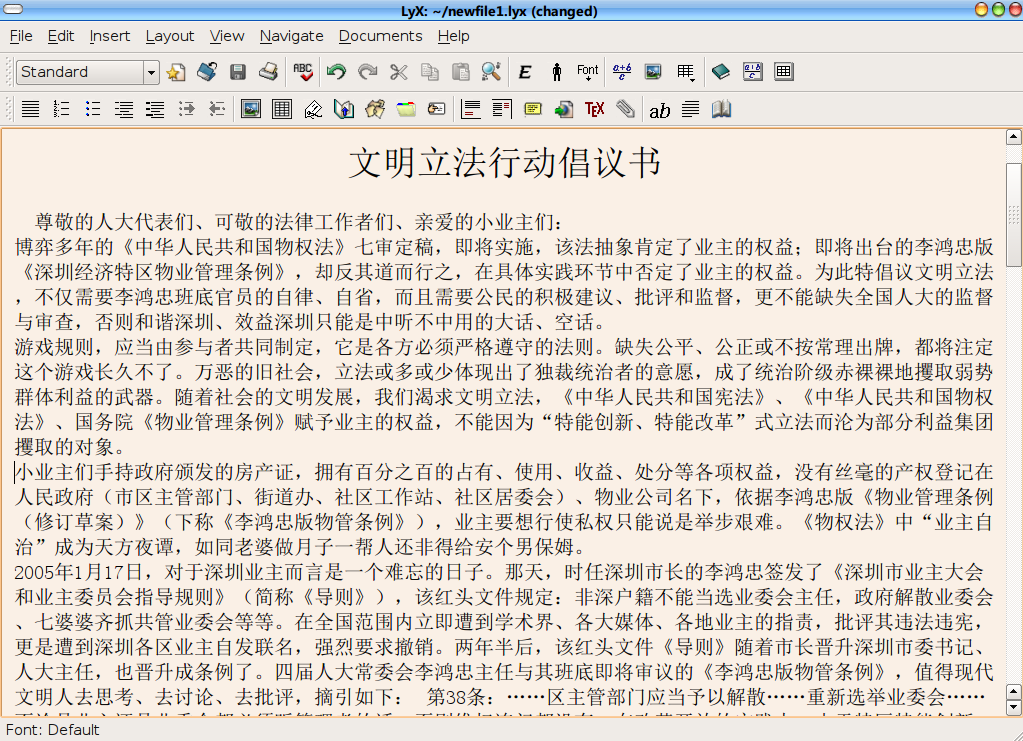Screen dimensions: 1023x741
Task: Save the document with the floppy icon
Action: 238,72
